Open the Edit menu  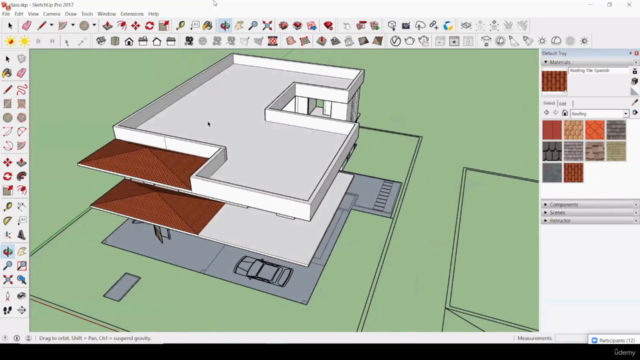[19, 14]
